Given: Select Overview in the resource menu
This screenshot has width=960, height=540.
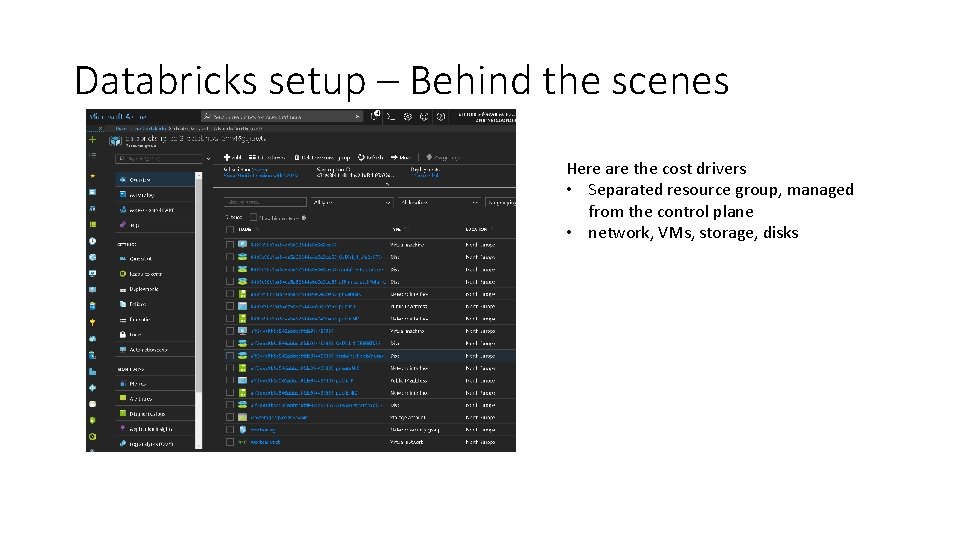Looking at the screenshot, I should click(155, 179).
